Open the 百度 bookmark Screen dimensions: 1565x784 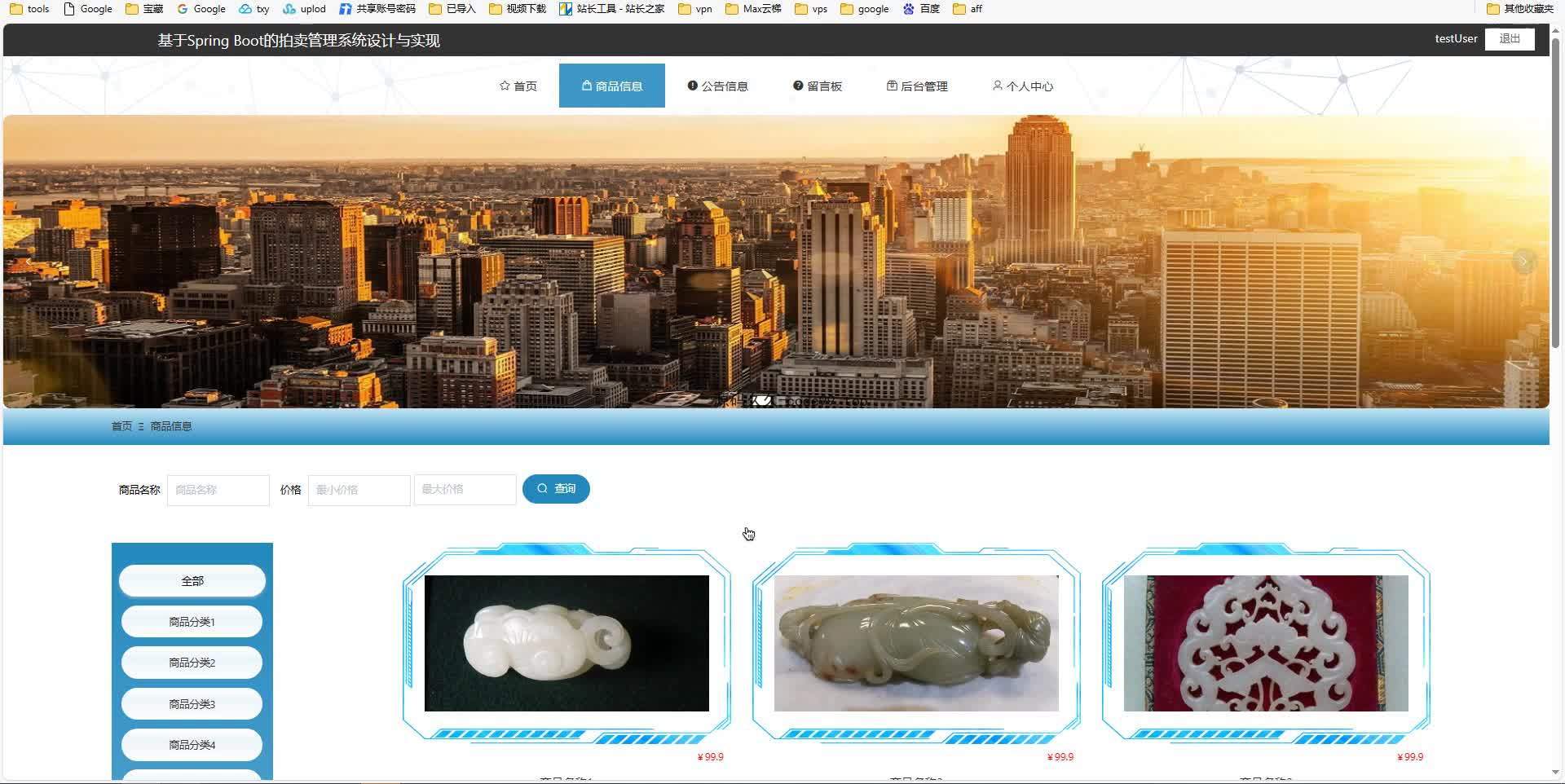tap(921, 9)
